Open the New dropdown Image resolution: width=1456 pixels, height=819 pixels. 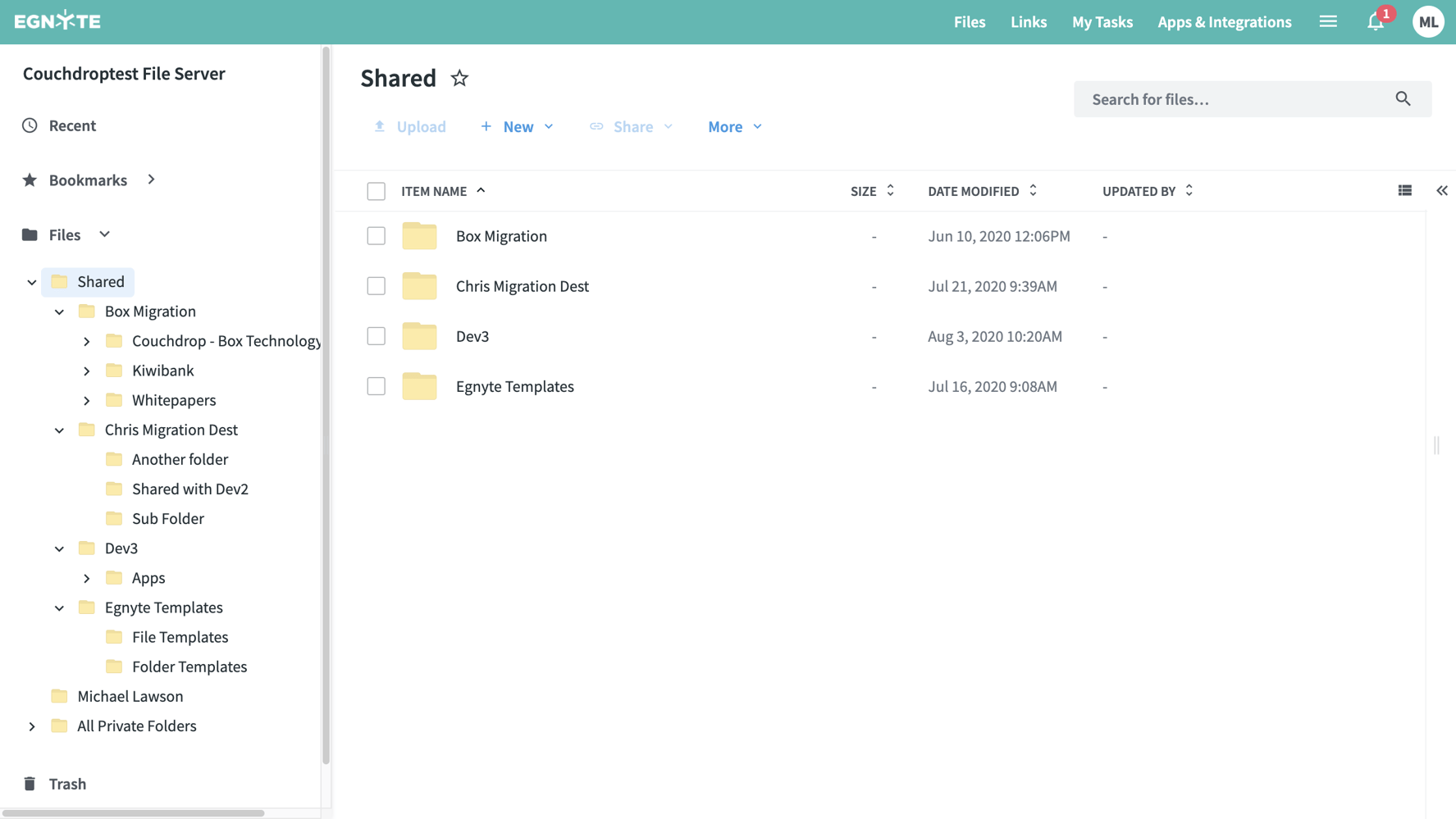pos(517,126)
